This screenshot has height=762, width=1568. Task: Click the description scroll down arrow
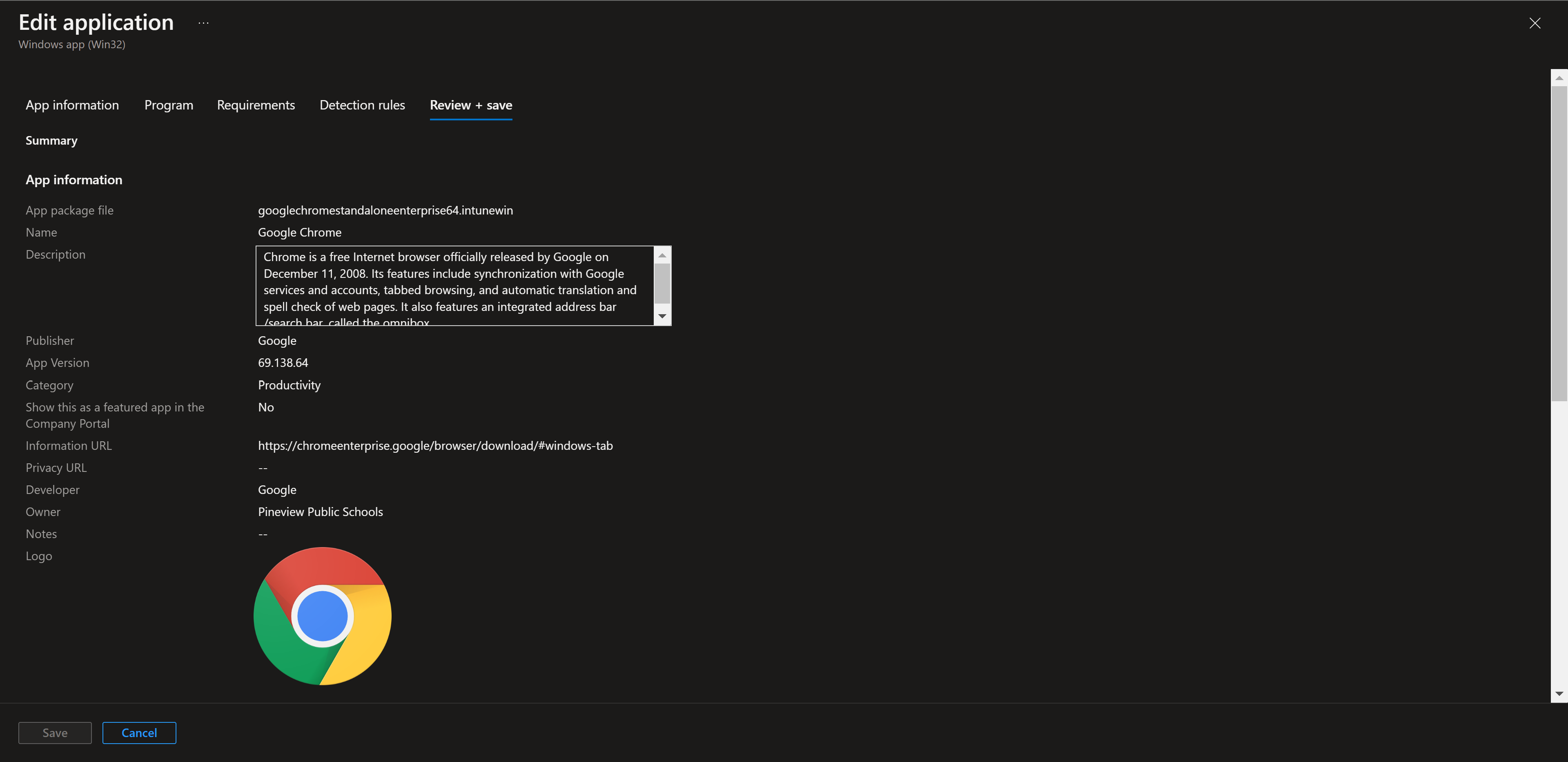pos(662,316)
